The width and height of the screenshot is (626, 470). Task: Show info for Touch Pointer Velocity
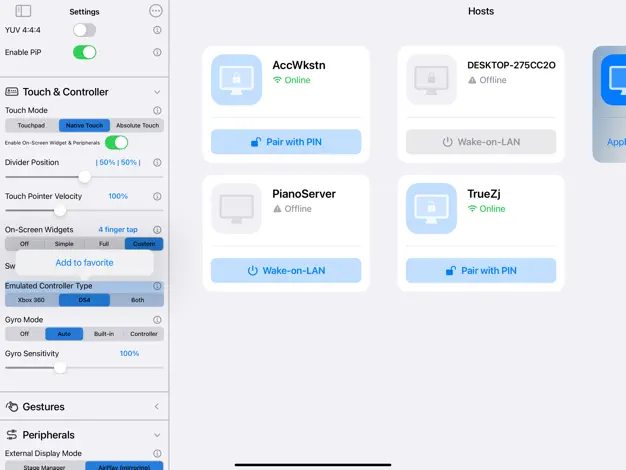coord(157,196)
